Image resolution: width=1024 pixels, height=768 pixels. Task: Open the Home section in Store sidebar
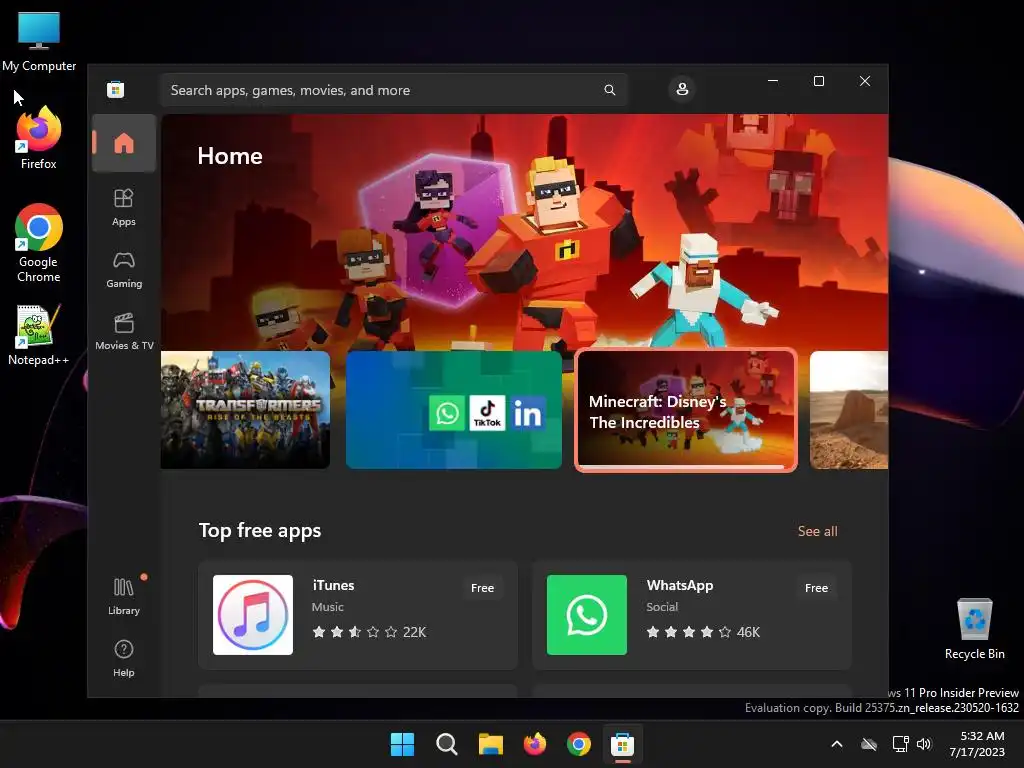pos(123,143)
